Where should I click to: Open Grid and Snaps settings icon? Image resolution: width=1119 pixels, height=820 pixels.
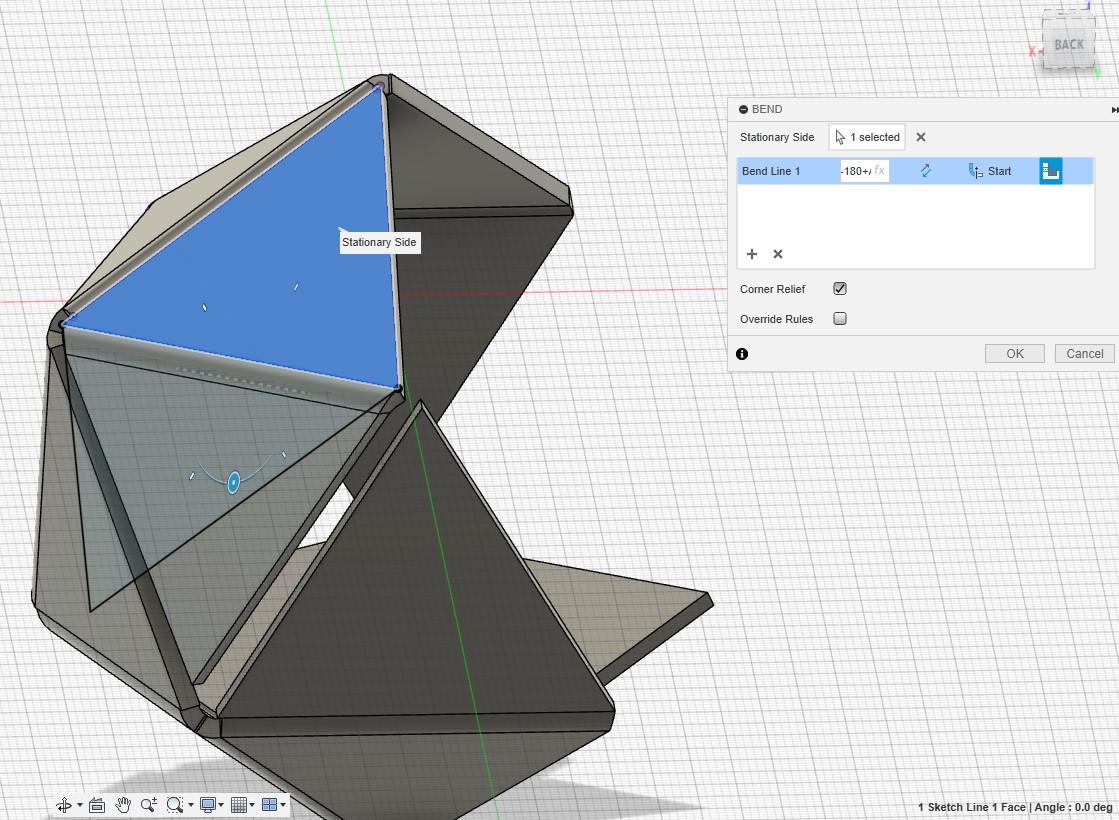click(x=239, y=805)
